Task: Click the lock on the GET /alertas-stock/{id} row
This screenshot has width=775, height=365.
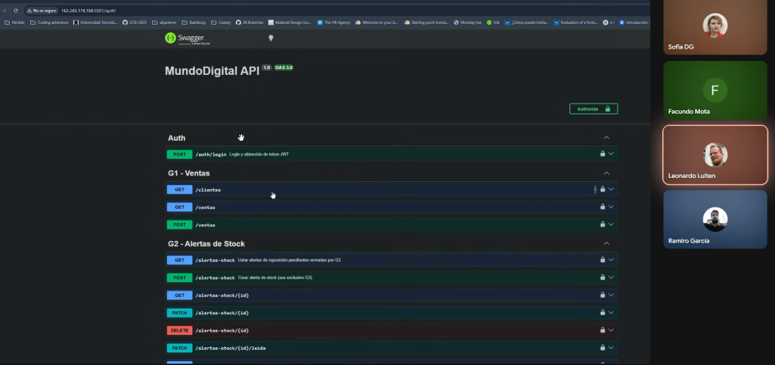Action: (603, 295)
